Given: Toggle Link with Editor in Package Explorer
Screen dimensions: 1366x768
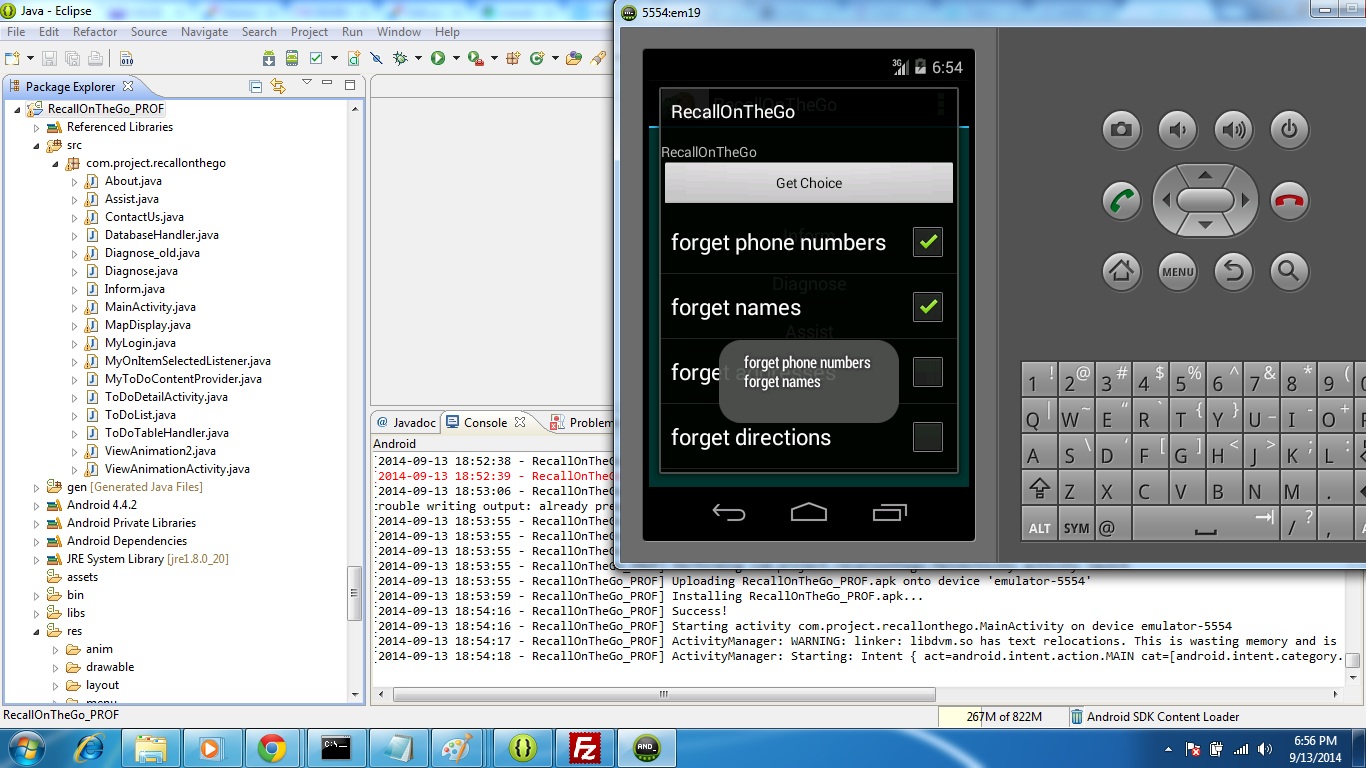Looking at the screenshot, I should tap(278, 87).
